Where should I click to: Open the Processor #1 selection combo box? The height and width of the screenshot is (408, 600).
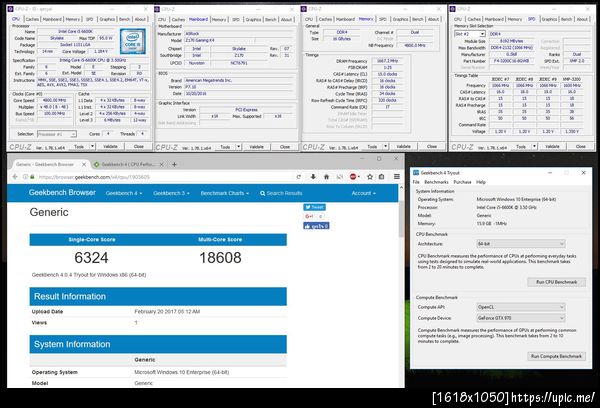tap(57, 134)
